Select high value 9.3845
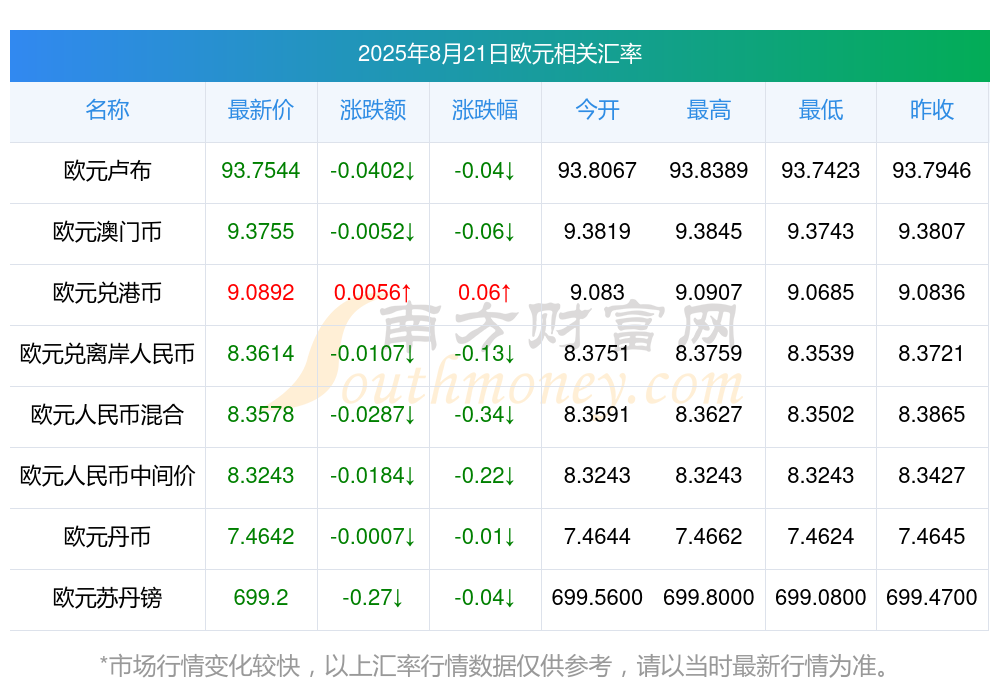The image size is (1000, 698). (709, 232)
